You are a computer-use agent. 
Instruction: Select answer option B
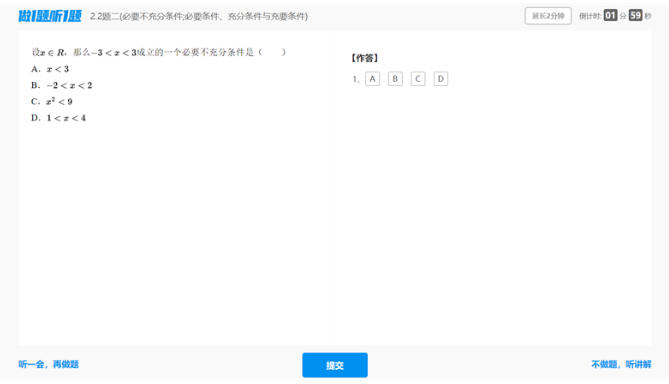click(x=395, y=79)
